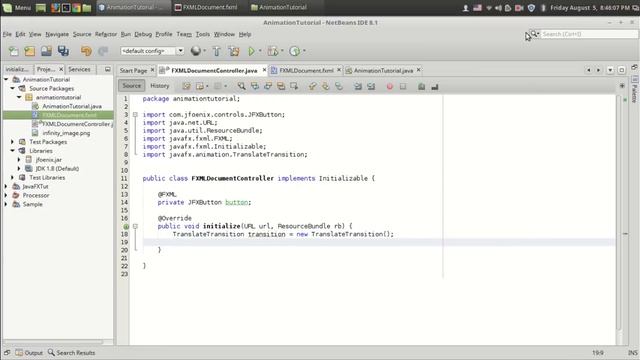Open the Tools menu
Screen dimensions: 640x360
pos(202,34)
